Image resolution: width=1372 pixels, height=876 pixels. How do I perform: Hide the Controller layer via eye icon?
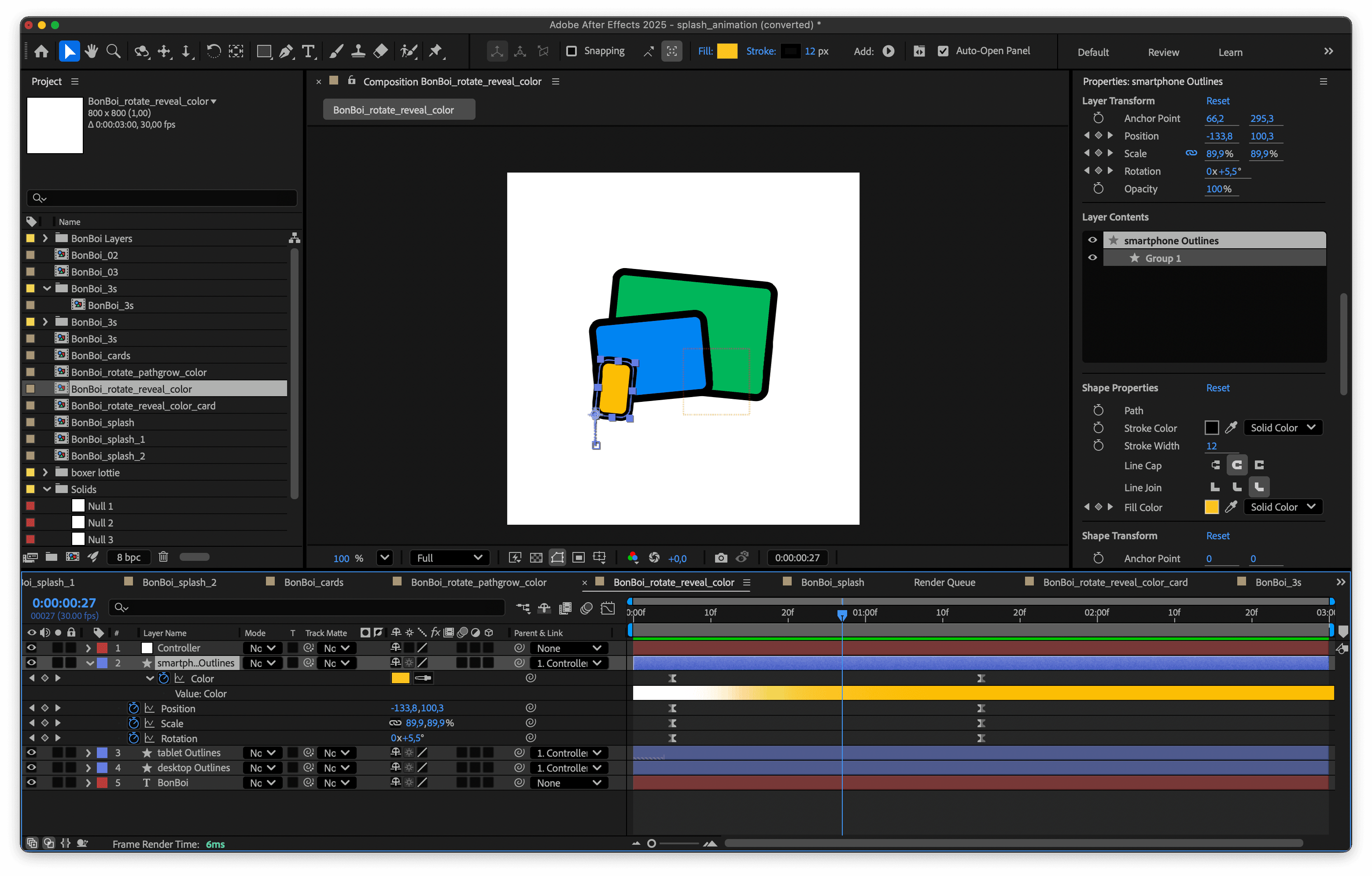(x=31, y=648)
